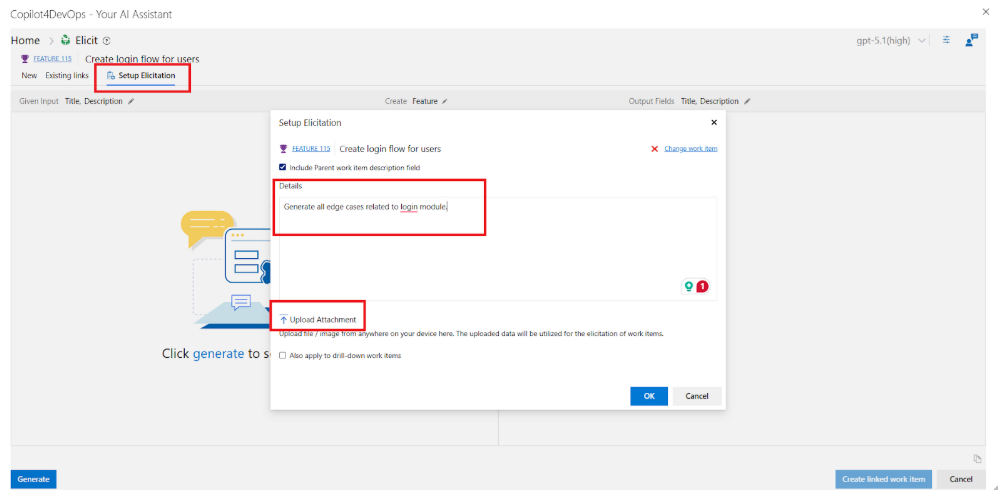1000x498 pixels.
Task: Edit Given Input fields via pencil icon
Action: [x=131, y=101]
